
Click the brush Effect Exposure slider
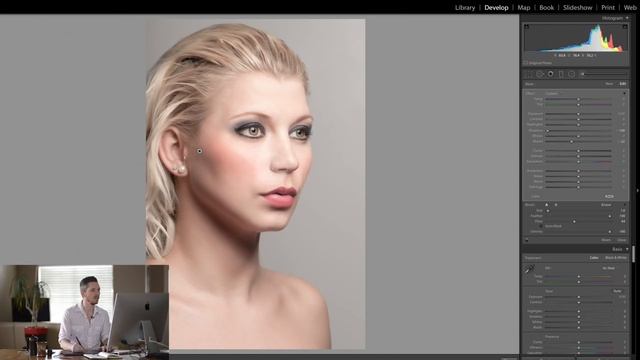coord(578,114)
